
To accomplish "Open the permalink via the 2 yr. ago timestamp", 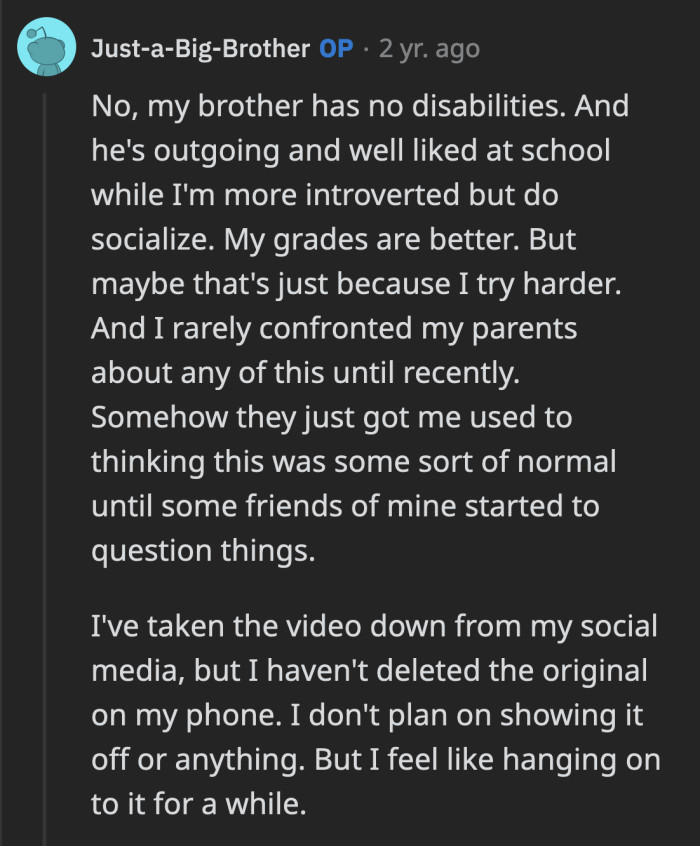I will 429,46.
